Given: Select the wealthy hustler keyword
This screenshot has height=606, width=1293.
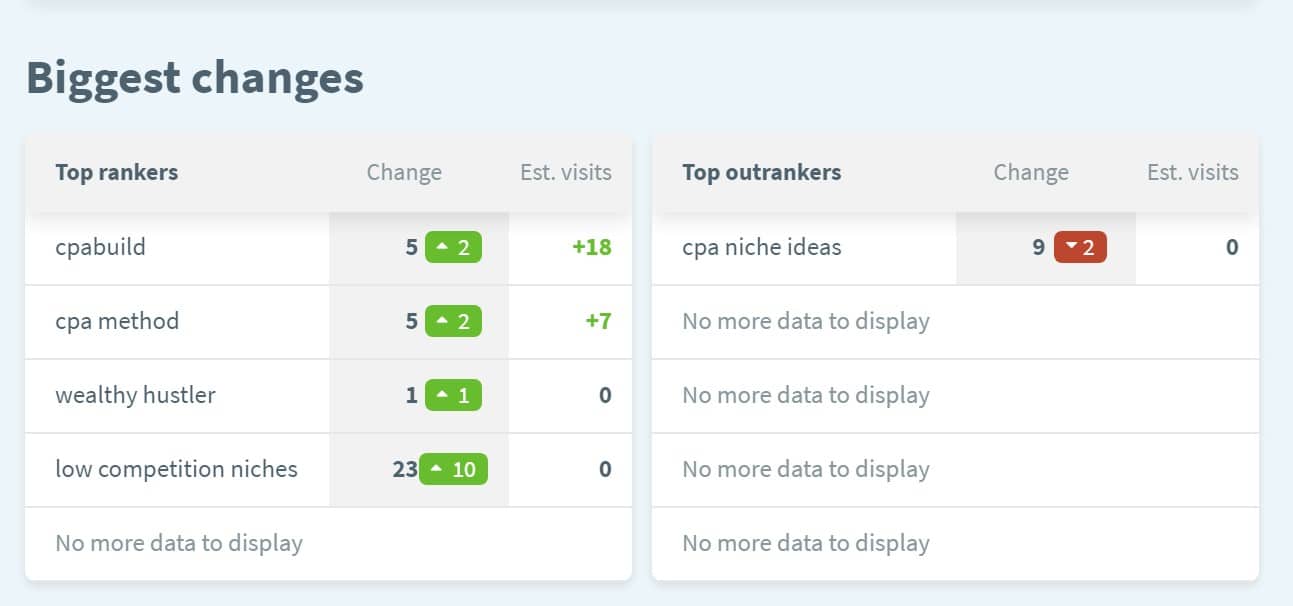Looking at the screenshot, I should pos(135,395).
